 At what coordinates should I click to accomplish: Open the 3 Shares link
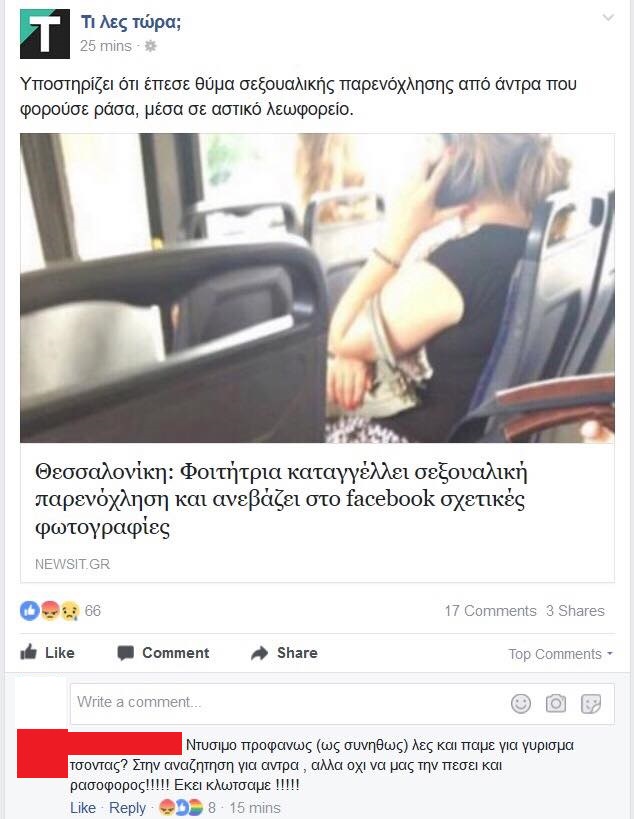click(x=575, y=611)
